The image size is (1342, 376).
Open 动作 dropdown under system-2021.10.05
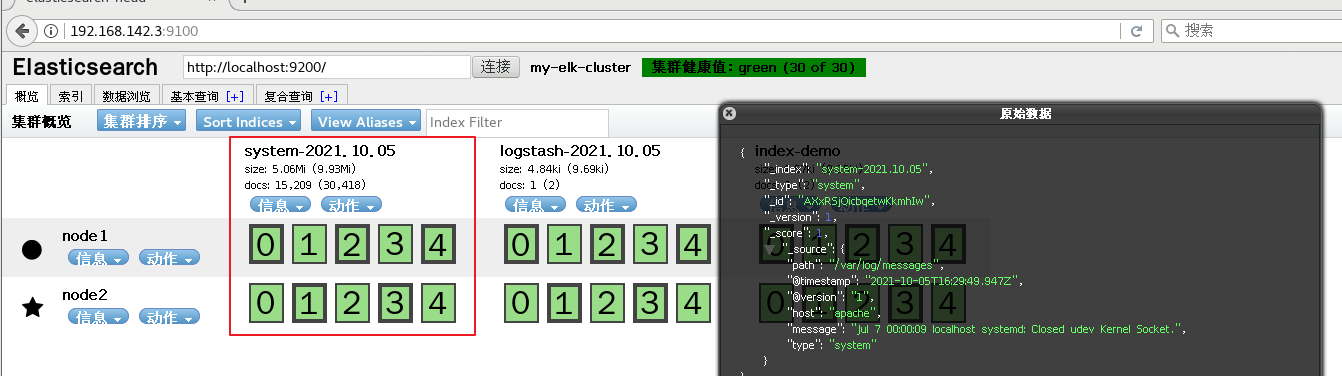pos(351,206)
